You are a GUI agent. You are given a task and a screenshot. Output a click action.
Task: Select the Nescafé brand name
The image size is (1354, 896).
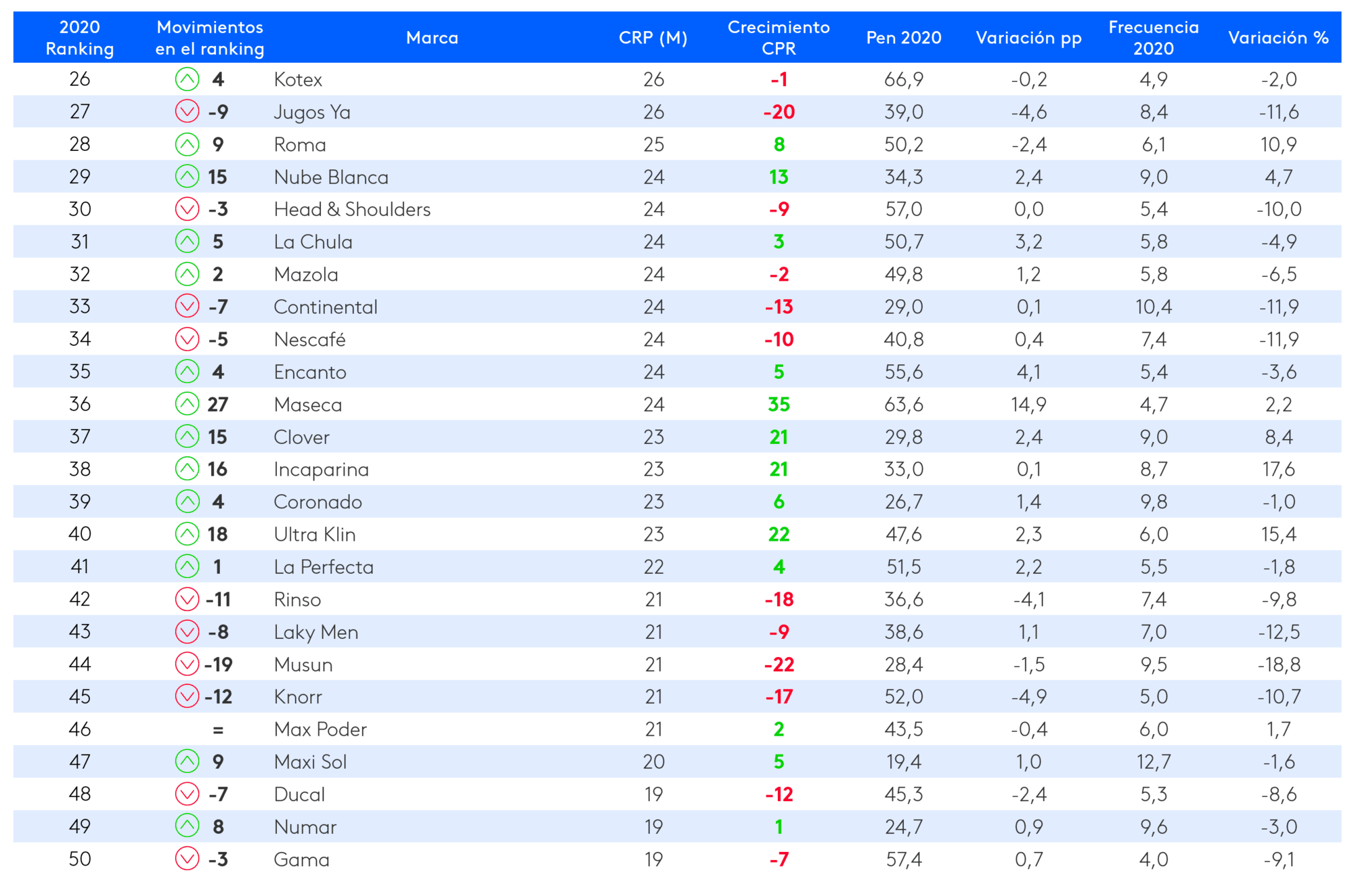310,340
